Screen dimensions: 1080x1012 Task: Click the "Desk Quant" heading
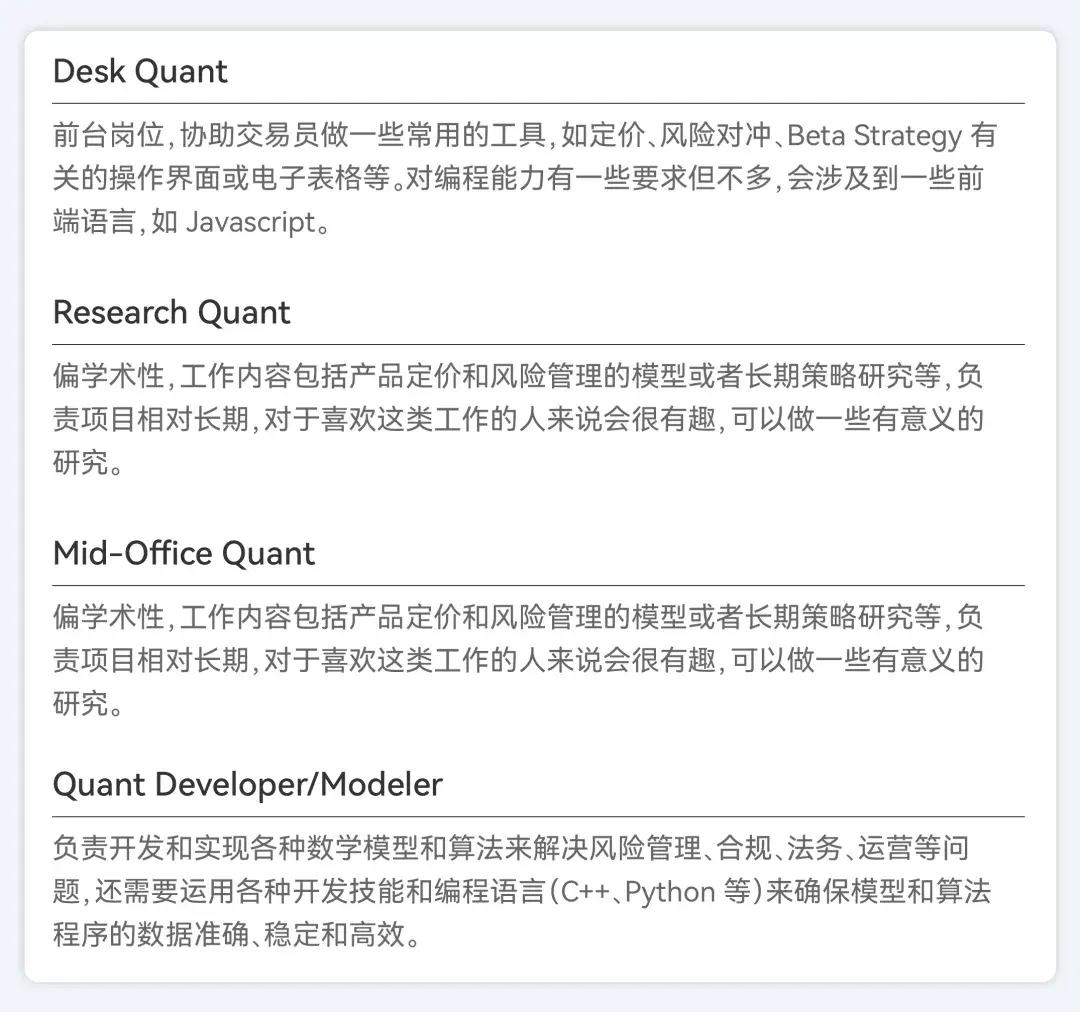[140, 72]
